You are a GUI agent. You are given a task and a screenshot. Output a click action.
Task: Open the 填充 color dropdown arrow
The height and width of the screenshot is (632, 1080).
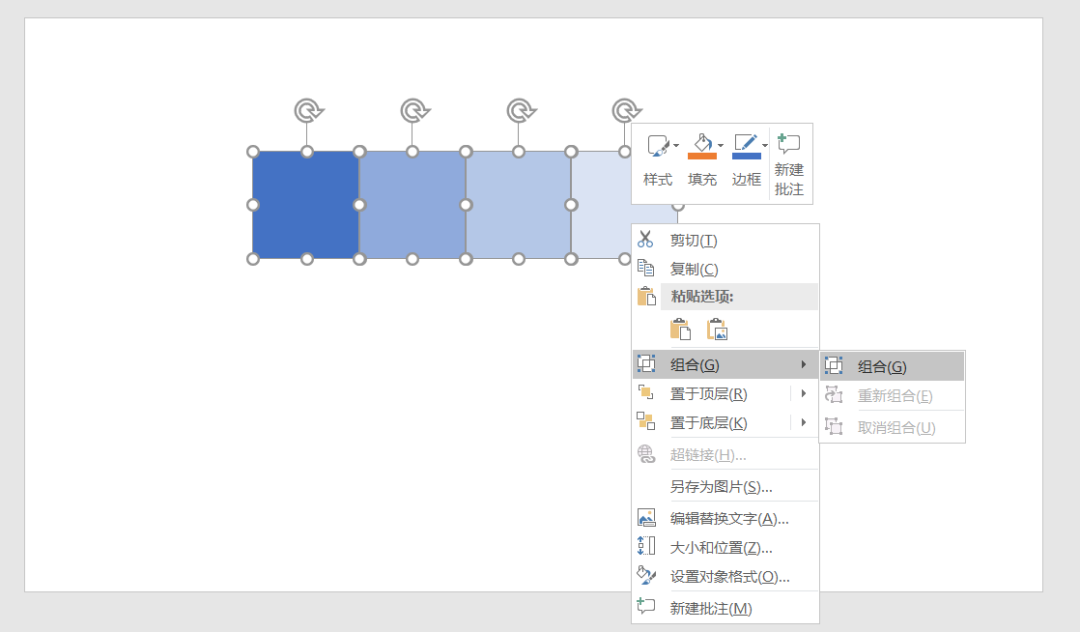pyautogui.click(x=720, y=145)
